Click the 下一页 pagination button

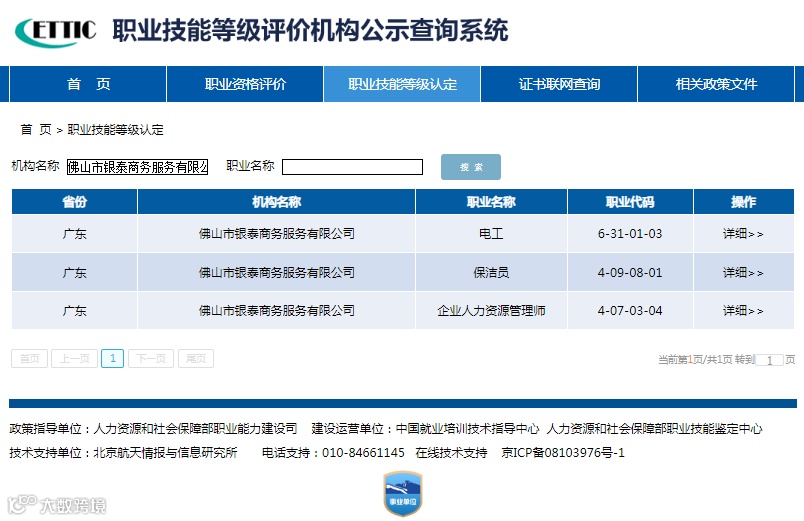coord(151,358)
